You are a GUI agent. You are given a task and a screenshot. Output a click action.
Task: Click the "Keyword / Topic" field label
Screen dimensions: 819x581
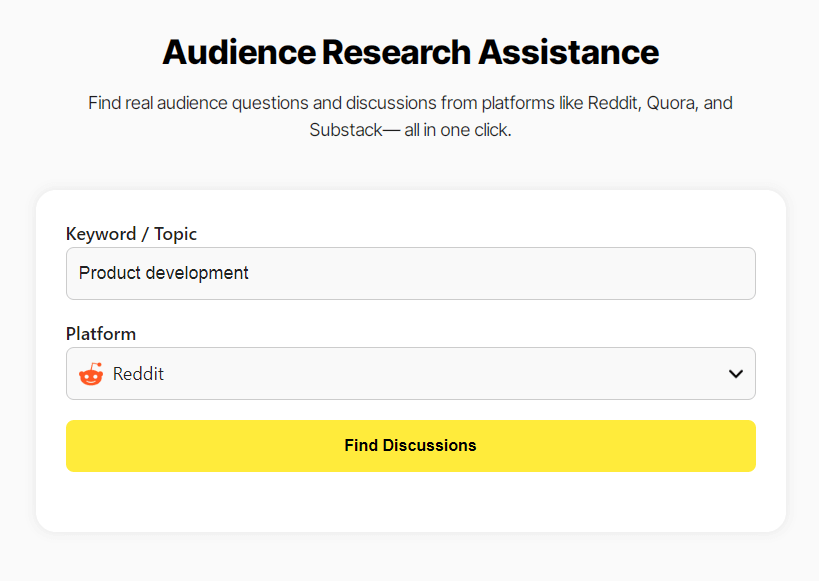coord(131,234)
